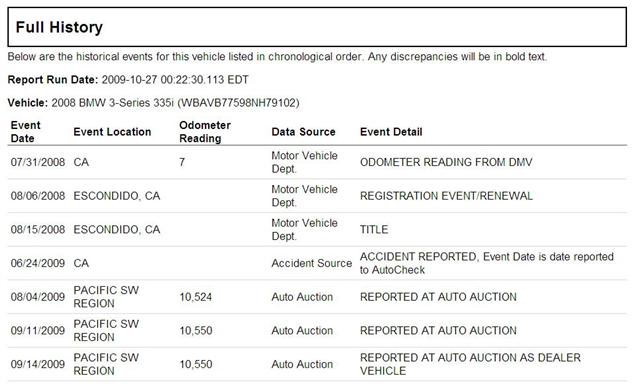Click the Report Run Date timestamp

(175, 80)
